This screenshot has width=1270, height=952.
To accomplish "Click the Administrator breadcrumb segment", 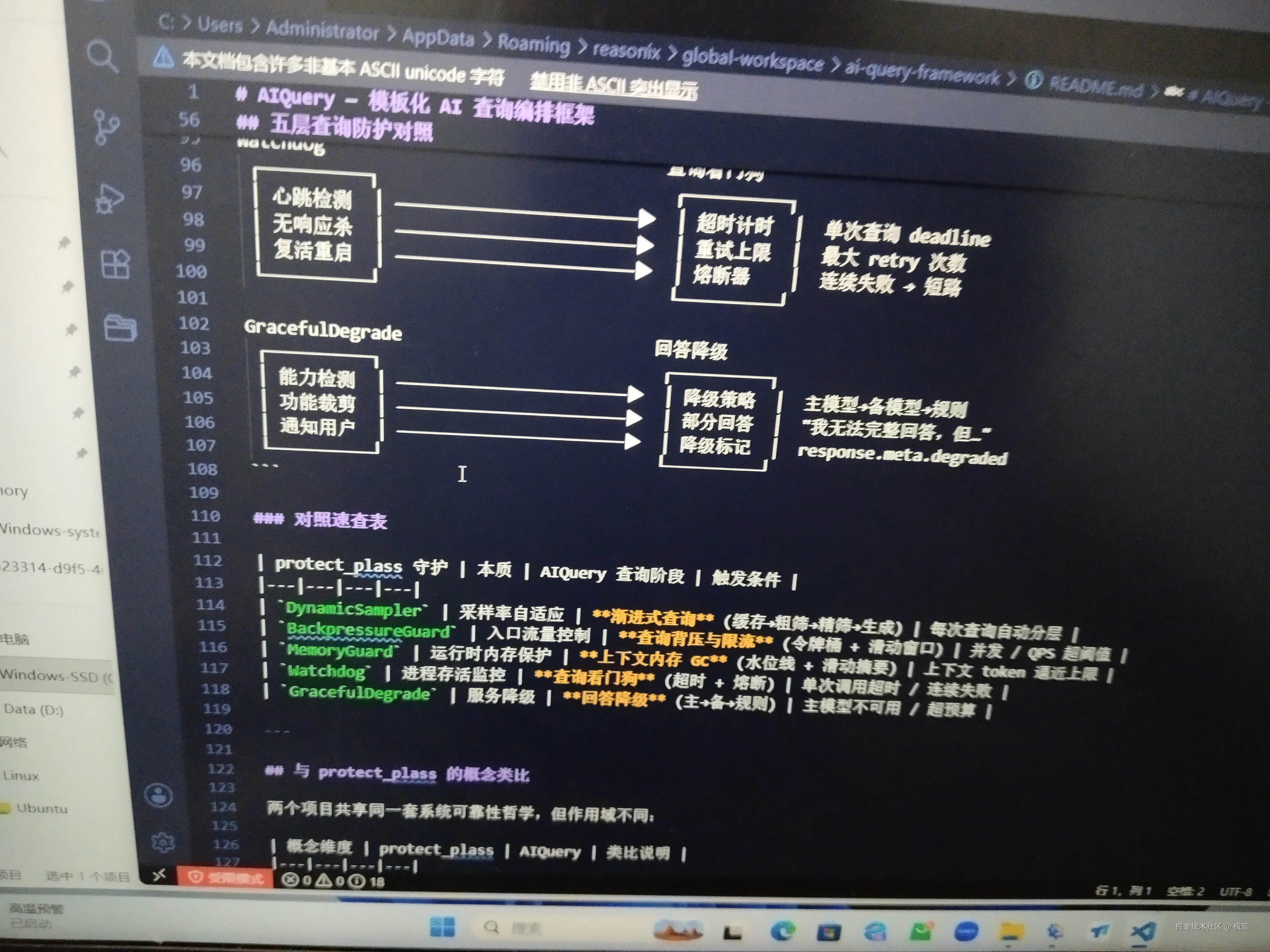I will pos(322,30).
